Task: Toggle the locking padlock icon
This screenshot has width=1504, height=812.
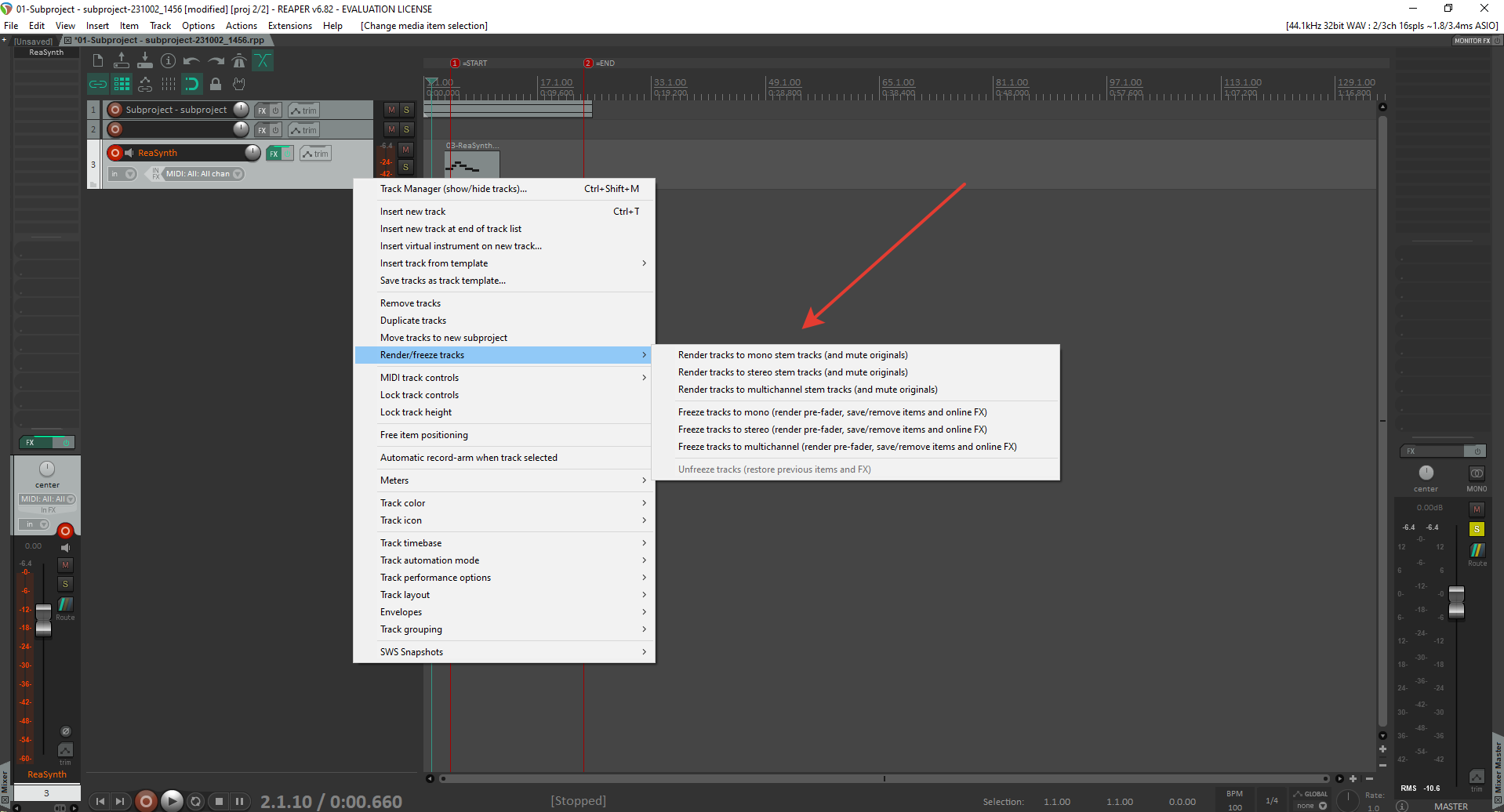Action: [216, 84]
